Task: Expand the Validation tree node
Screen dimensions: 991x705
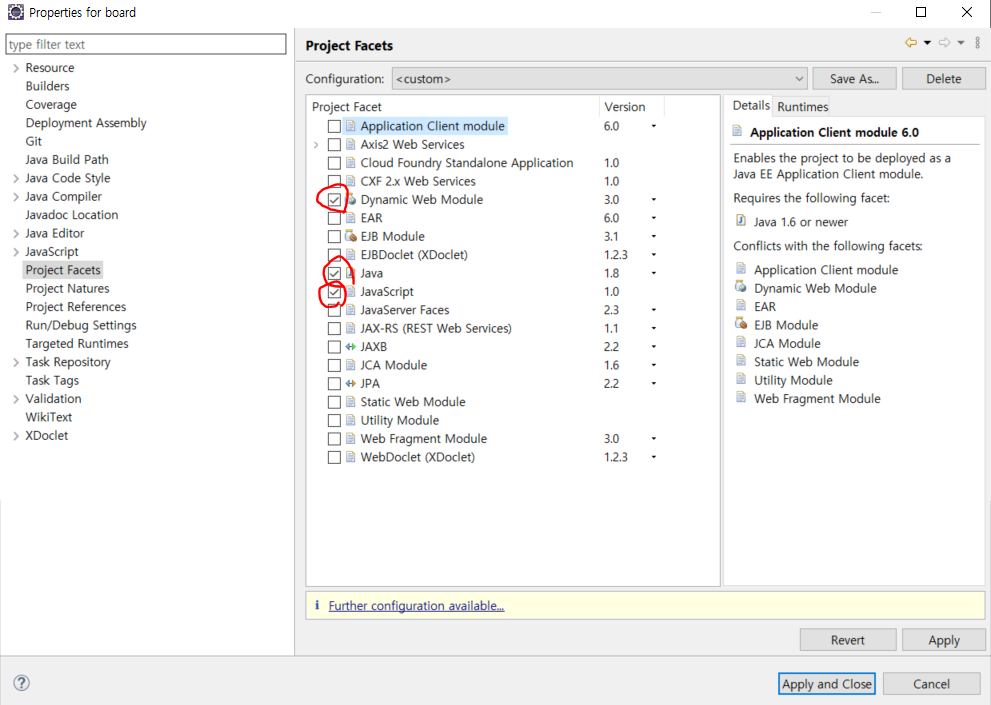Action: click(16, 400)
